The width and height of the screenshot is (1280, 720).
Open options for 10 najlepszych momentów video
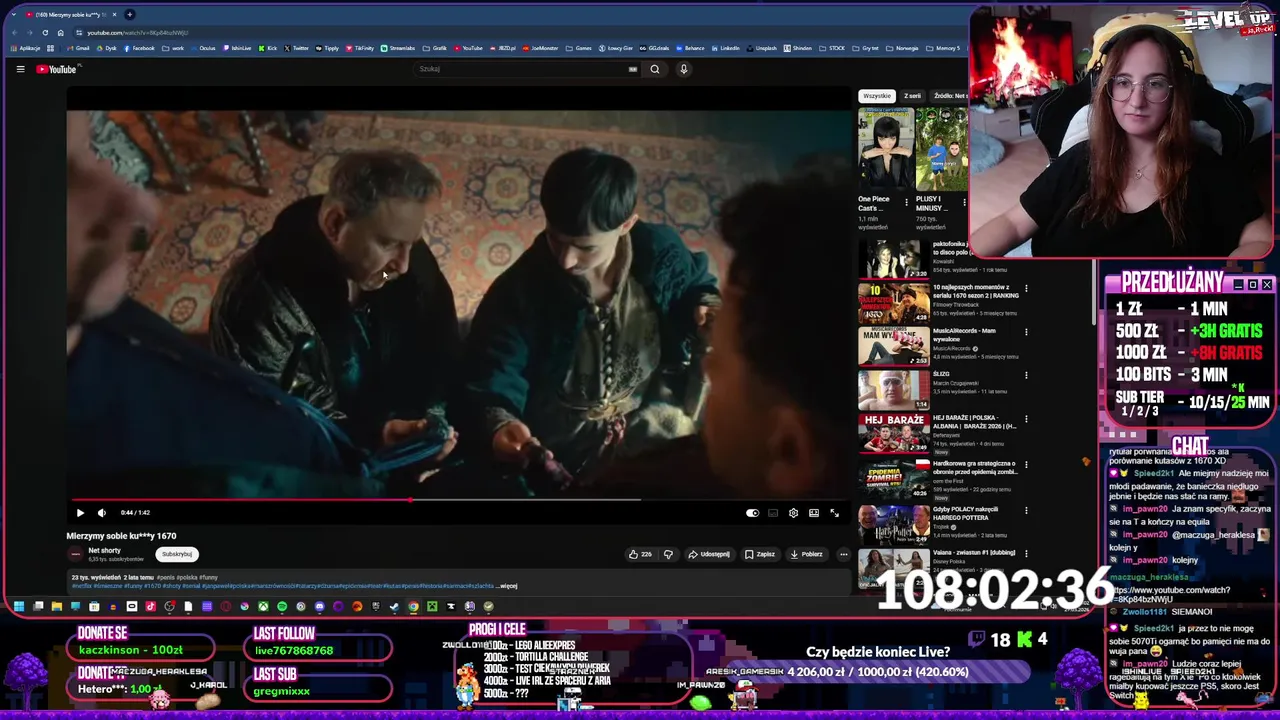pyautogui.click(x=1026, y=289)
